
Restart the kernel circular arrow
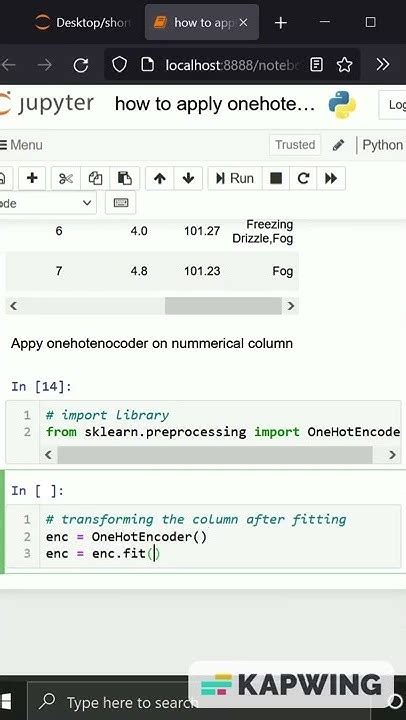[x=303, y=178]
